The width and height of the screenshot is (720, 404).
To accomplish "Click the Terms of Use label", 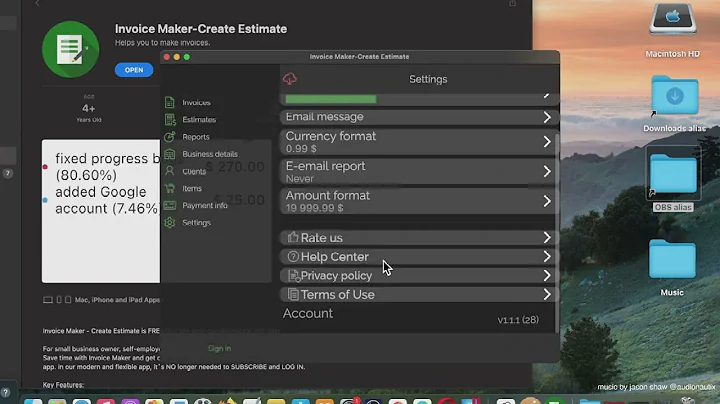I will click(x=338, y=294).
